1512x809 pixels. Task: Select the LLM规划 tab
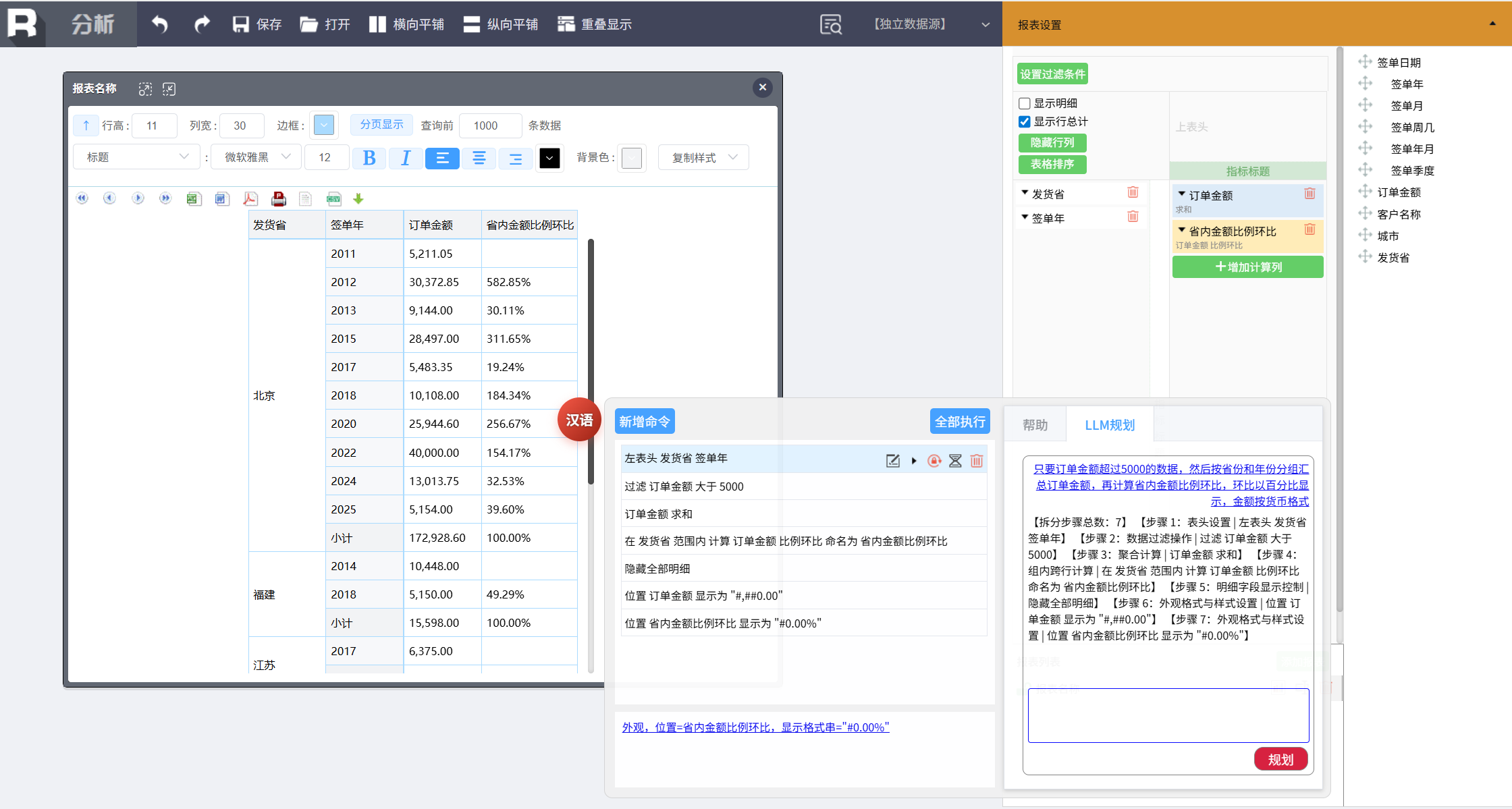click(1109, 425)
